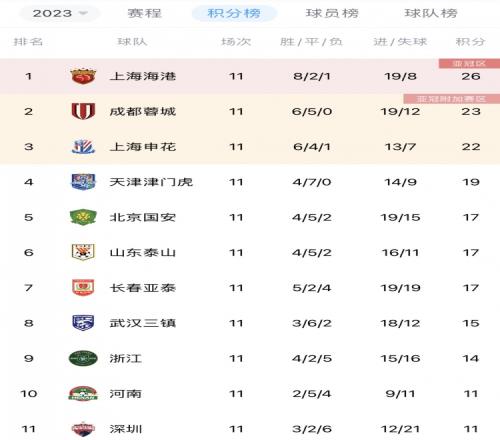Viewport: 500px width, 440px height.
Task: Select the 积分榜 tab
Action: (234, 13)
